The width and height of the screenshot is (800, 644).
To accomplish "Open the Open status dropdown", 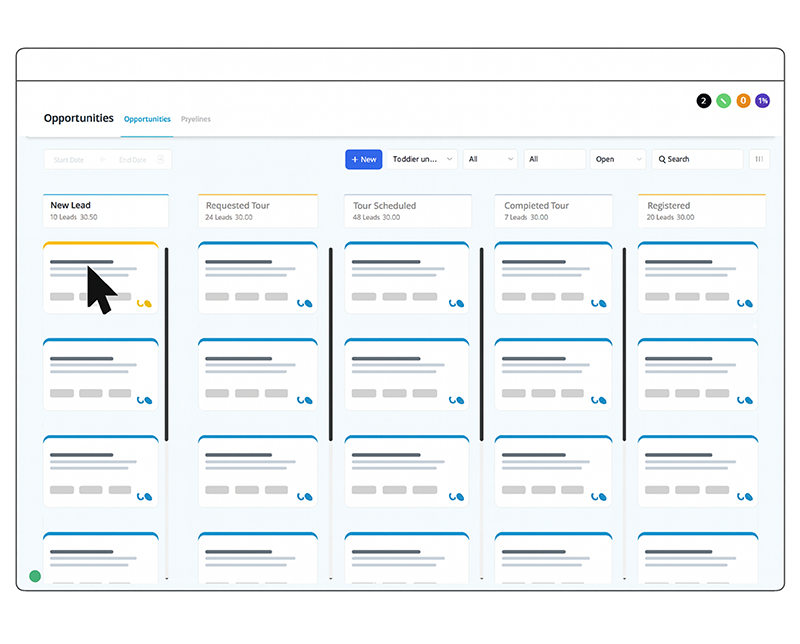I will pyautogui.click(x=618, y=159).
